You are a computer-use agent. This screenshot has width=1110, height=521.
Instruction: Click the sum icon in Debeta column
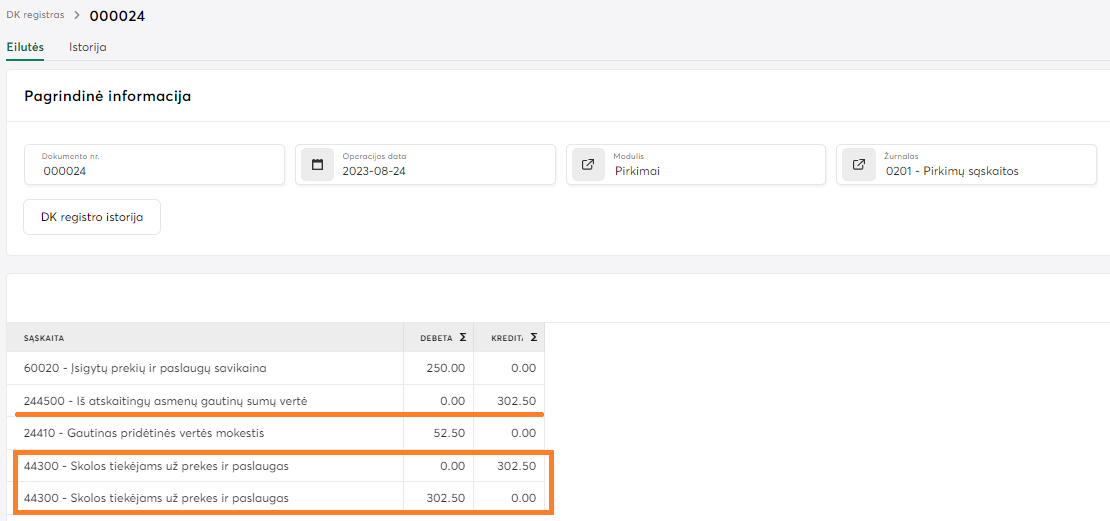[x=462, y=338]
